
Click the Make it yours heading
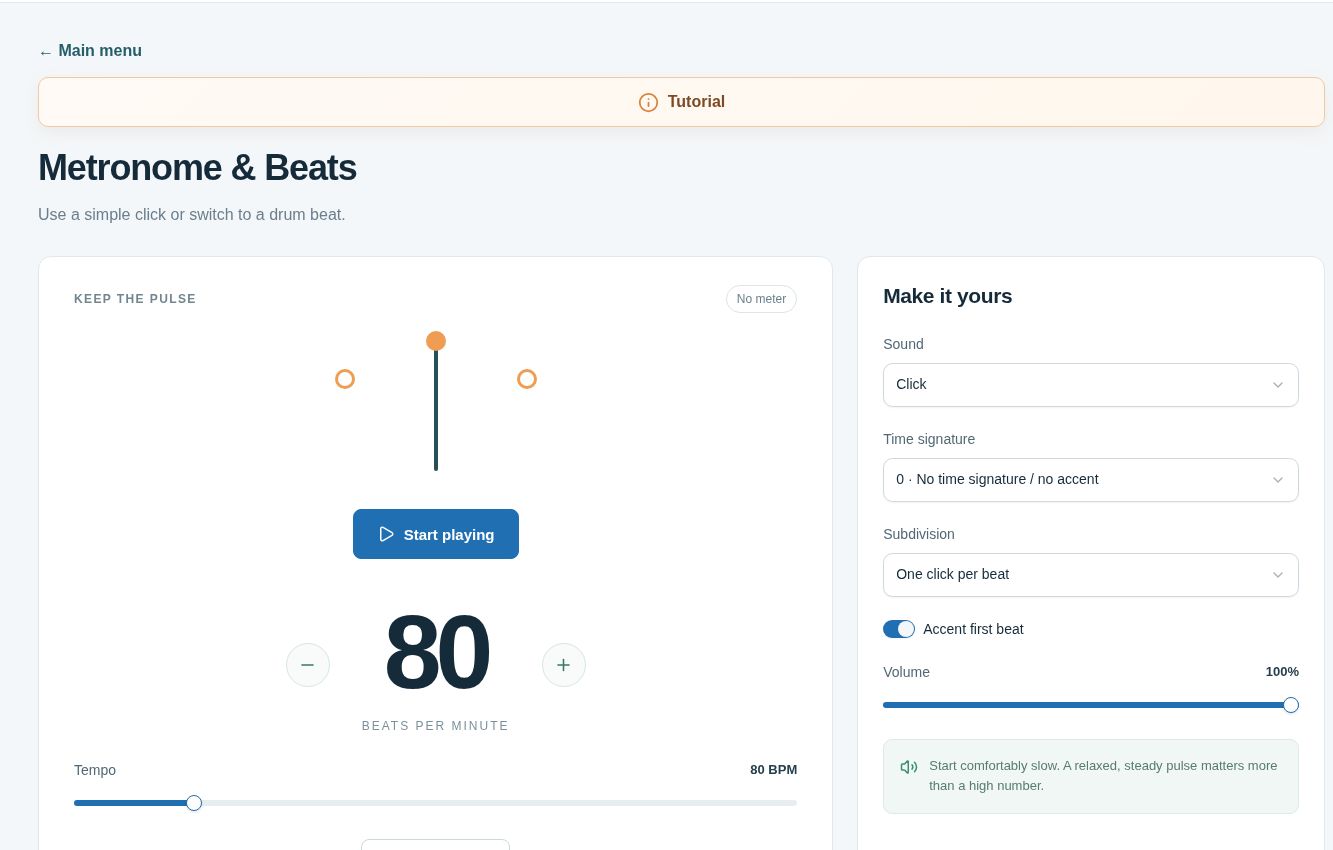coord(947,296)
